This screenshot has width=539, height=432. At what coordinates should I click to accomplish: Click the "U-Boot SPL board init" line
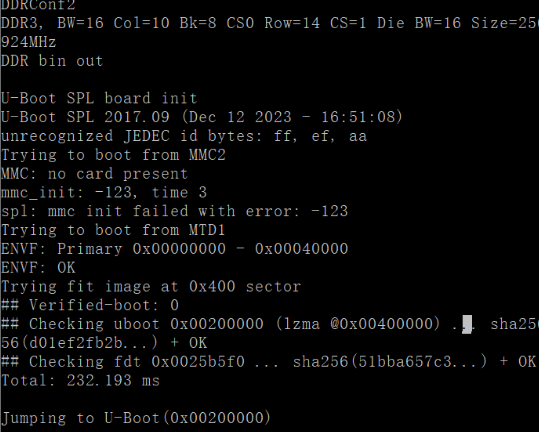click(x=99, y=99)
